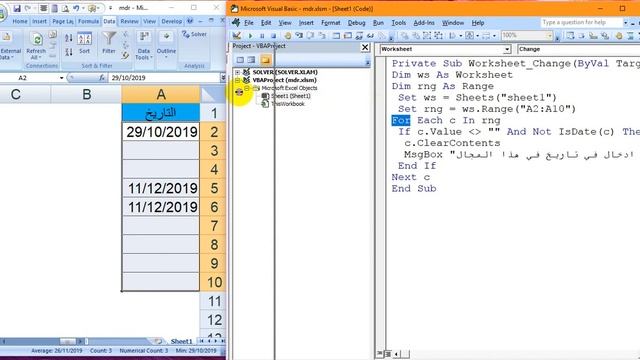Image resolution: width=640 pixels, height=360 pixels.
Task: Click Undo in Excel quick access toolbar
Action: [76, 8]
